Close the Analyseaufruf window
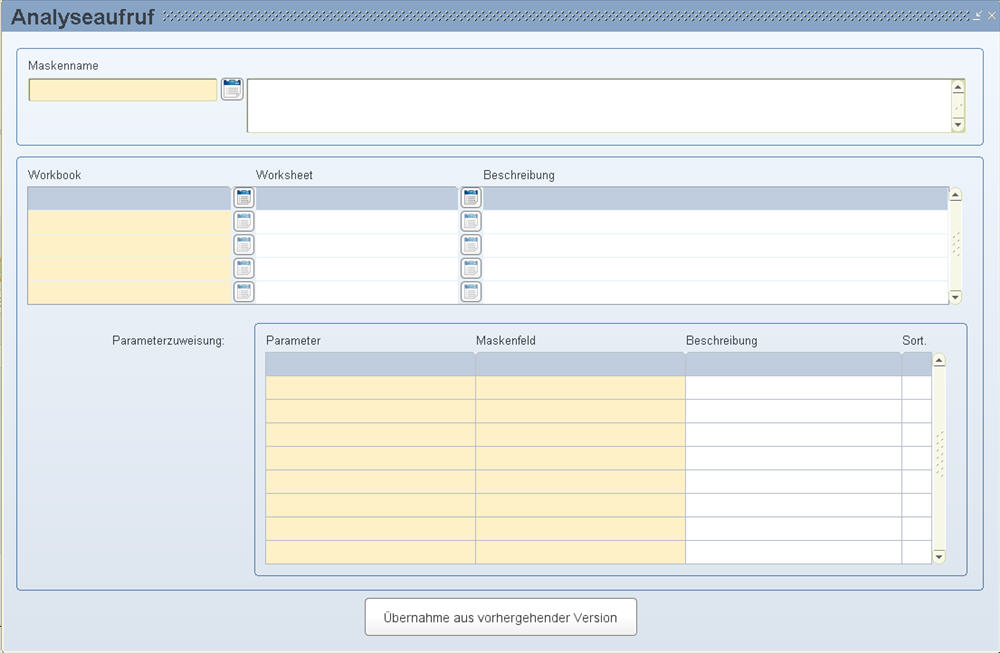This screenshot has width=1000, height=653. (x=992, y=15)
